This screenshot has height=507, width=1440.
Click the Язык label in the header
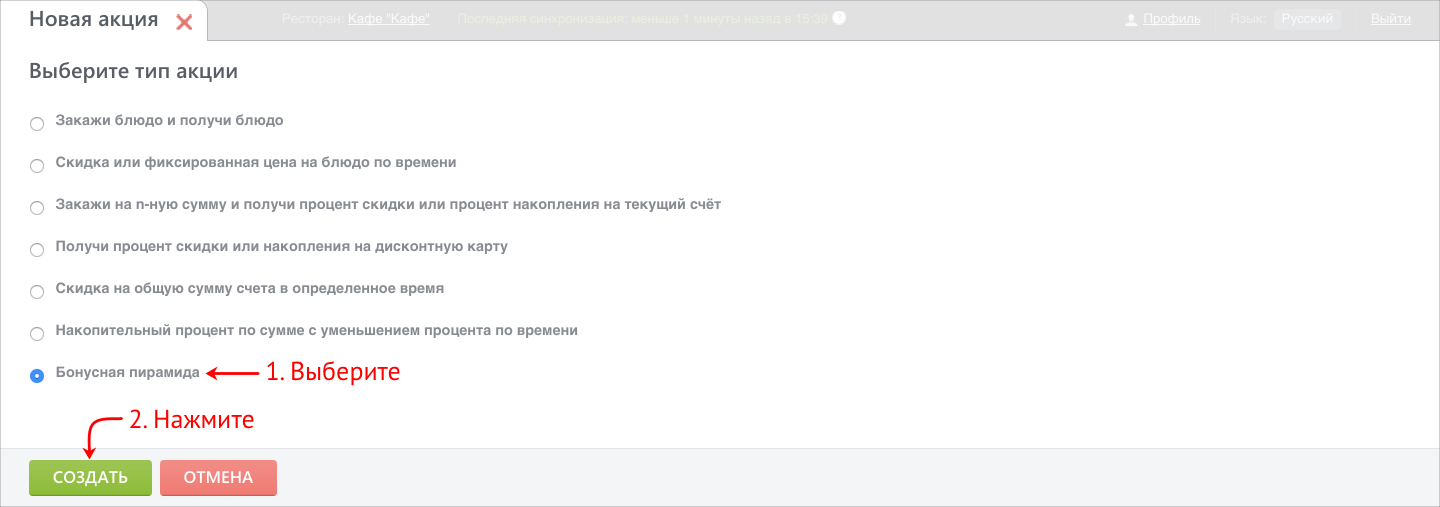(1247, 19)
